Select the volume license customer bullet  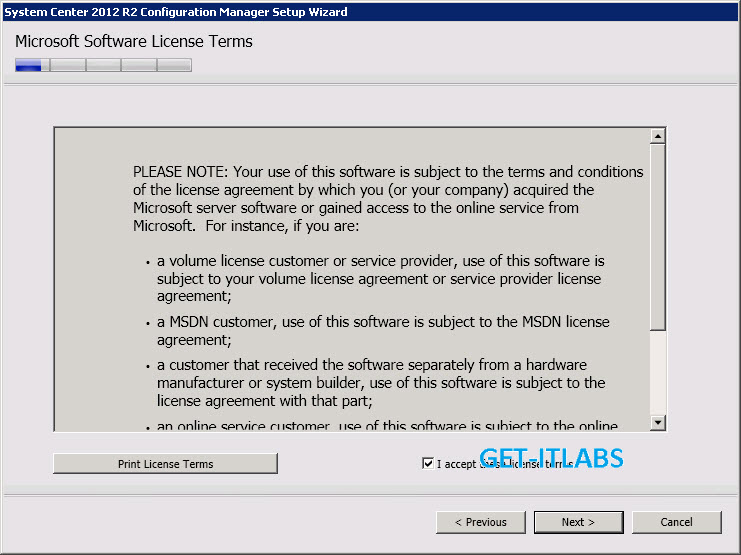381,278
